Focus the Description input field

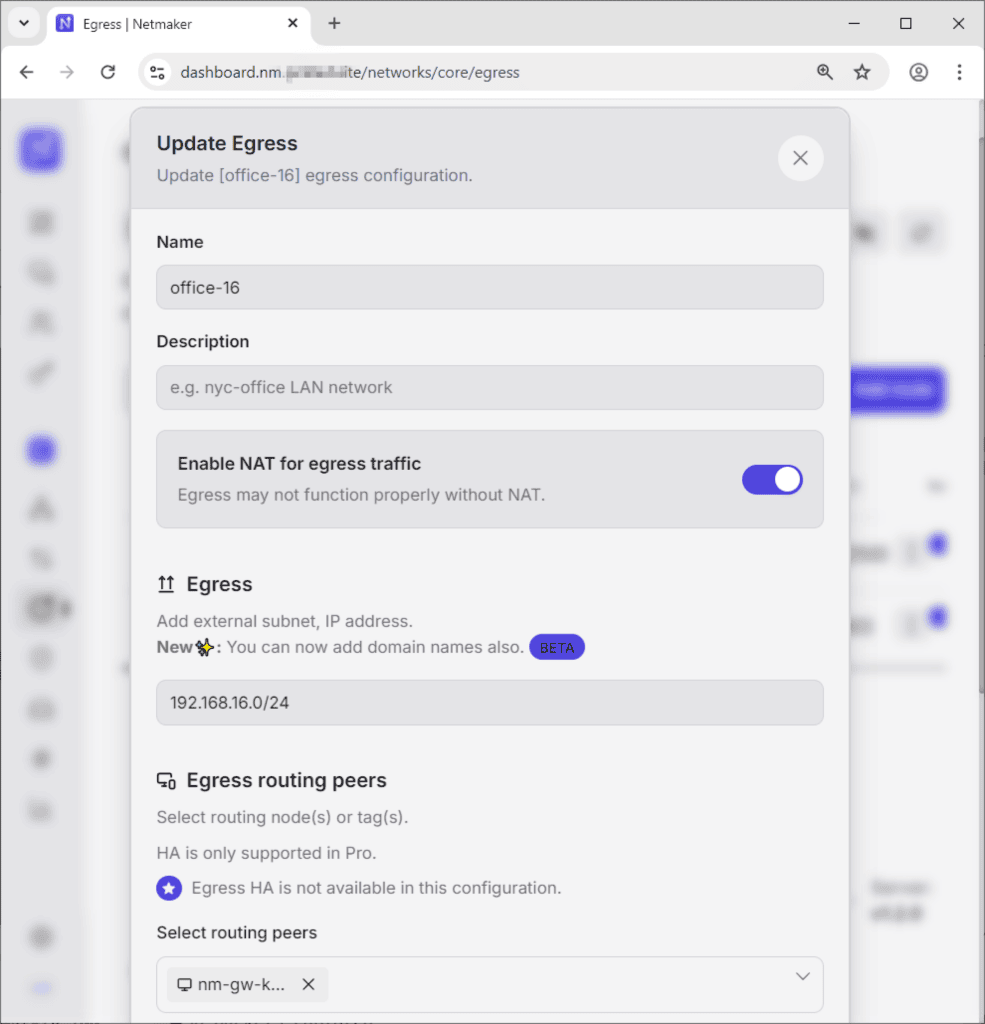pos(489,387)
